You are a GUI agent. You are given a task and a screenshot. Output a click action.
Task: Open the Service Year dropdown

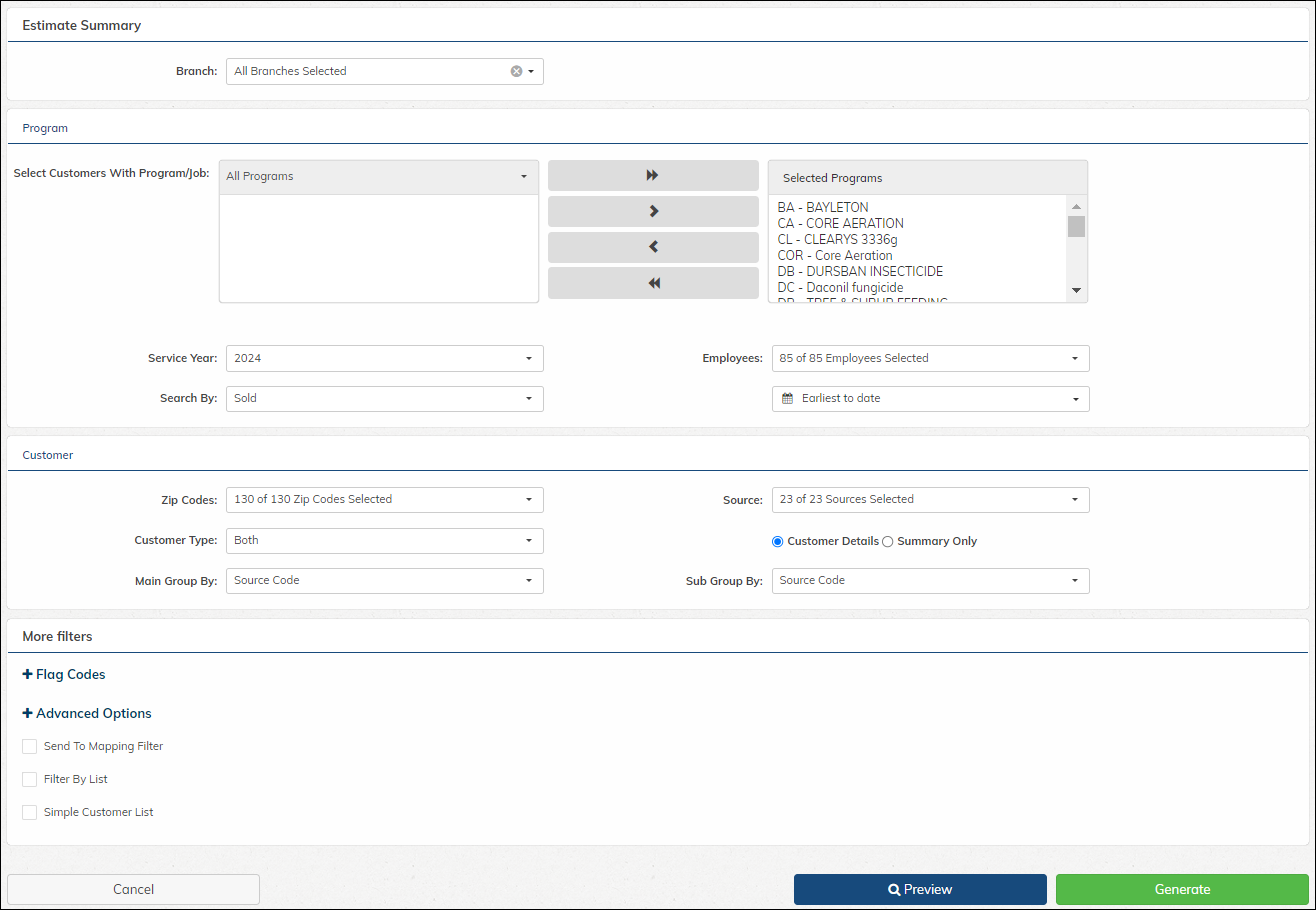click(384, 358)
